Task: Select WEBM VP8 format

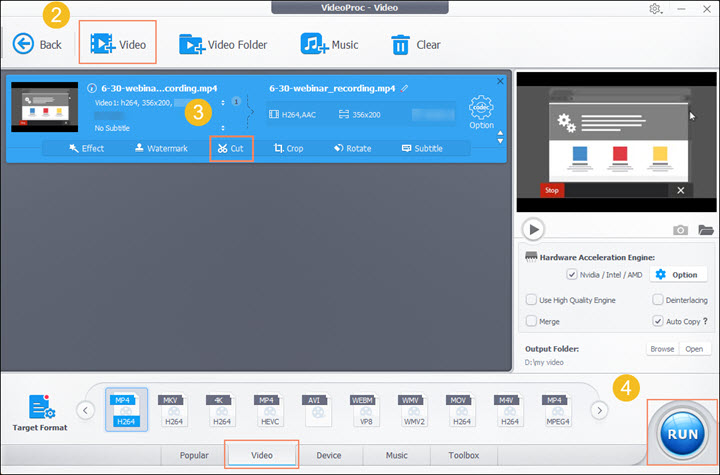Action: 366,410
